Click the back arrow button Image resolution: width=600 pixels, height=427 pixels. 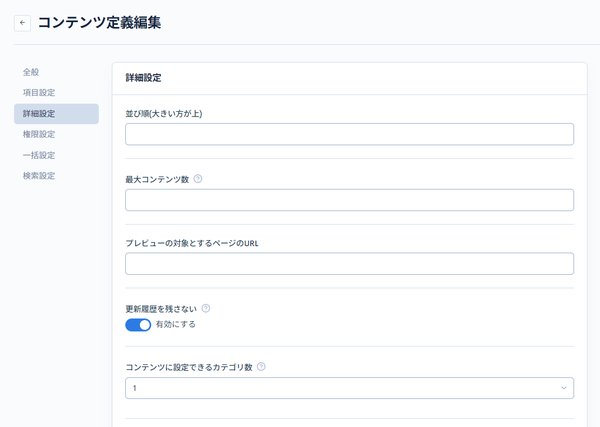[x=22, y=23]
